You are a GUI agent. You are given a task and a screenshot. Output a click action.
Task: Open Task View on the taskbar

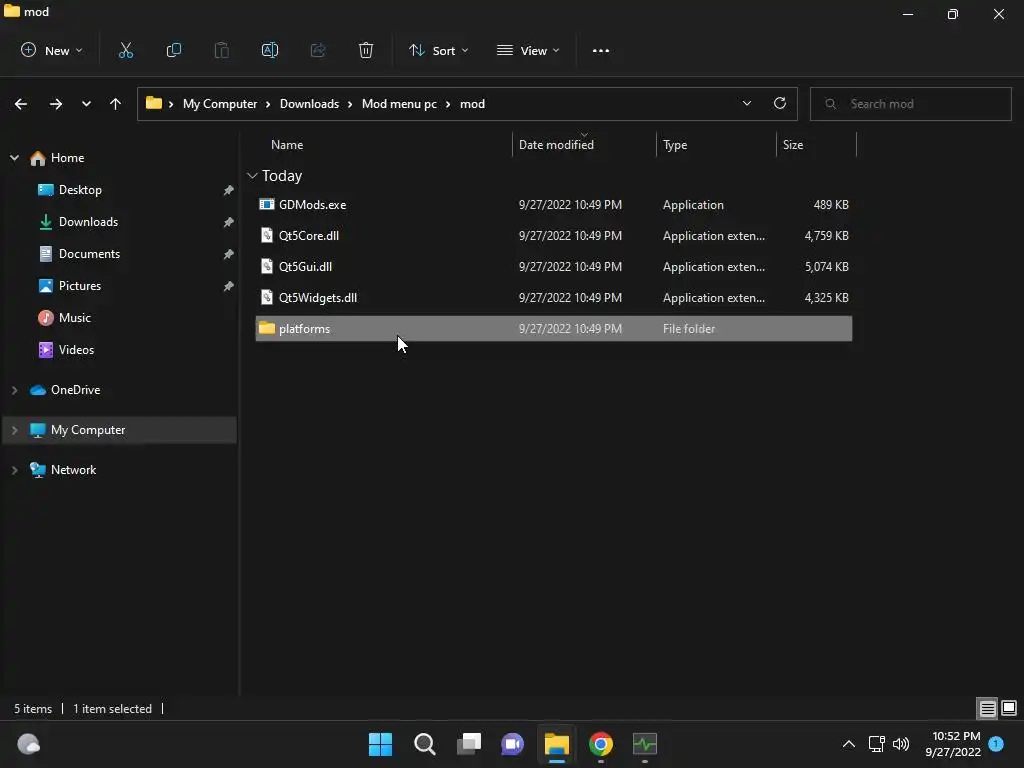(469, 744)
